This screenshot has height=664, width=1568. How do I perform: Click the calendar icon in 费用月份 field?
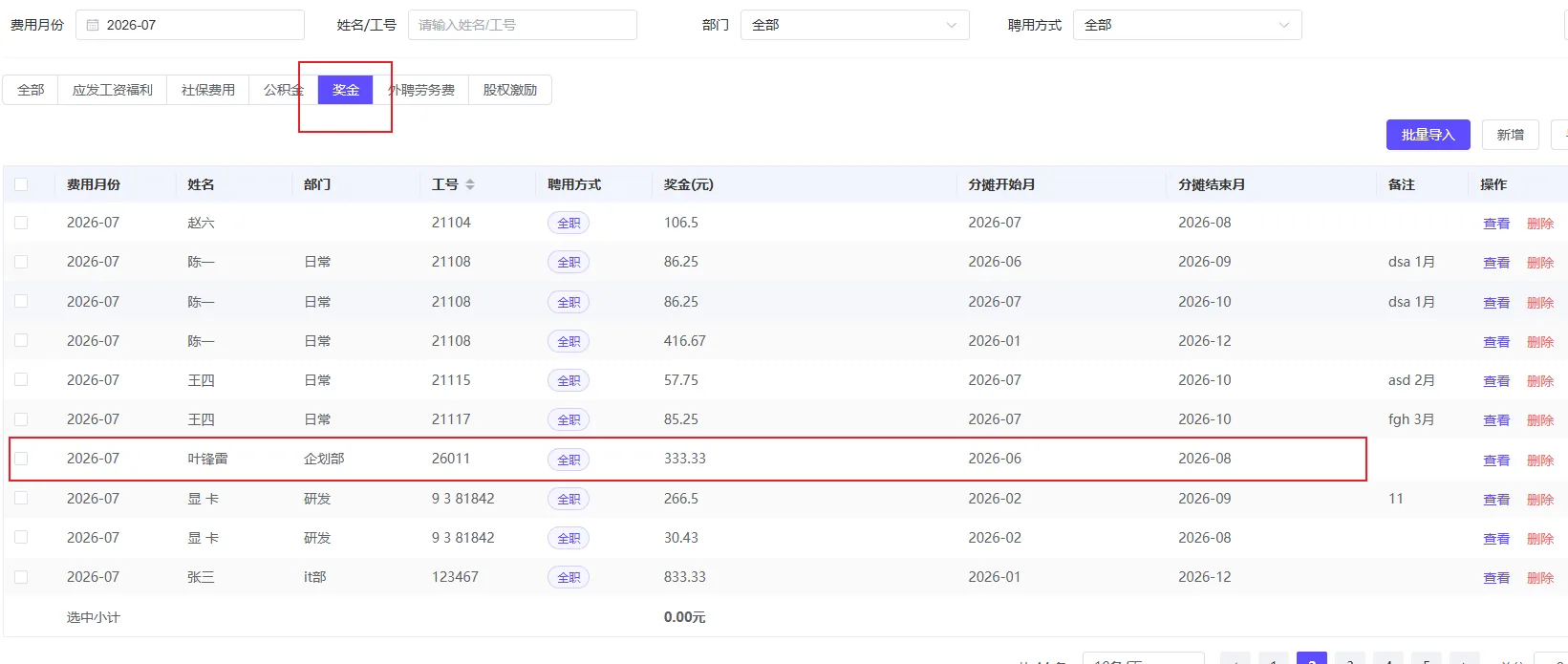coord(93,25)
